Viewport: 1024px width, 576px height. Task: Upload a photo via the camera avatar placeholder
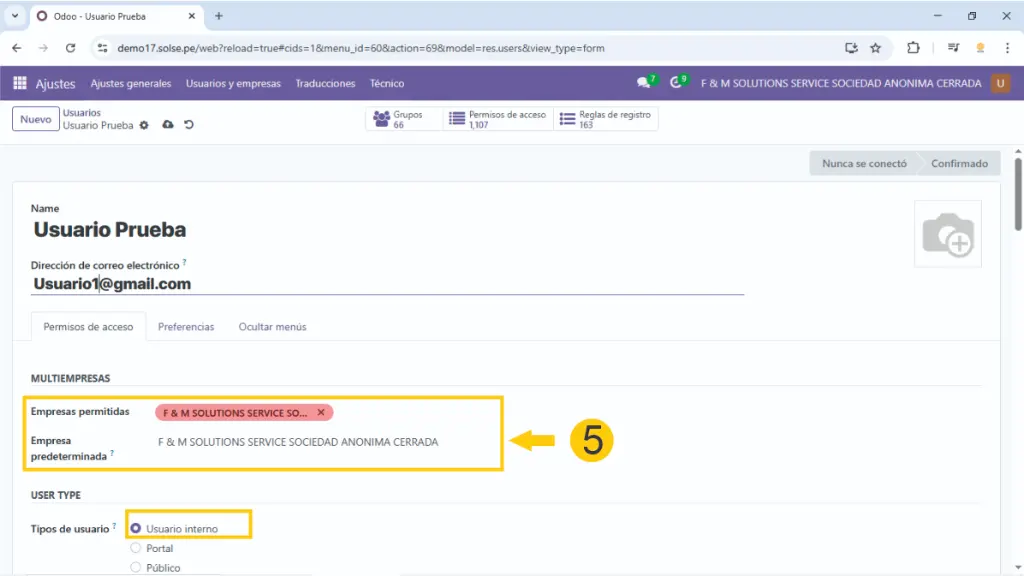[947, 234]
